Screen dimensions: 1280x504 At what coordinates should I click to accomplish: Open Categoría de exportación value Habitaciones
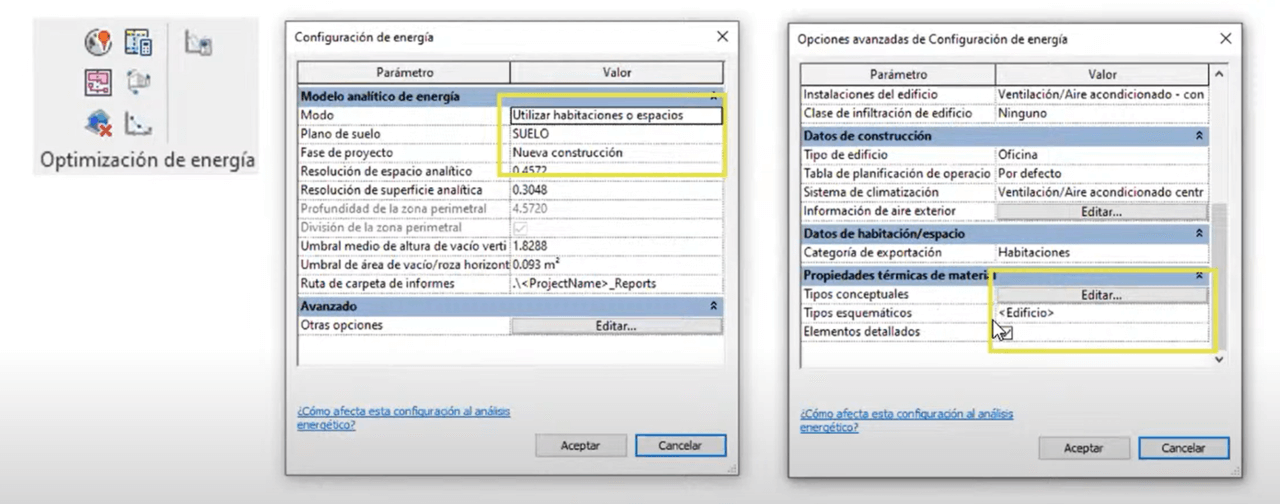click(x=1101, y=253)
